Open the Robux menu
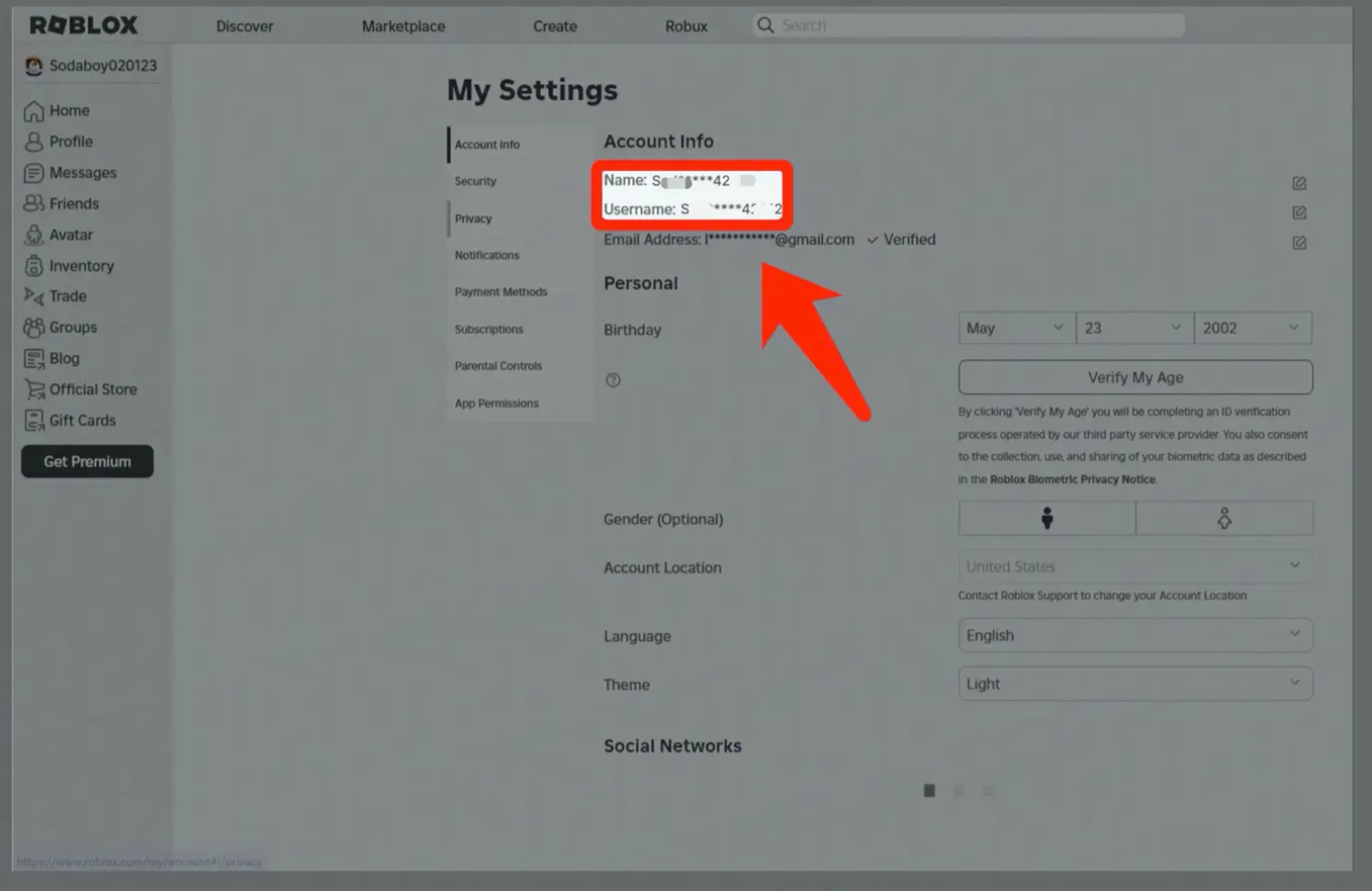Image resolution: width=1372 pixels, height=891 pixels. point(686,27)
